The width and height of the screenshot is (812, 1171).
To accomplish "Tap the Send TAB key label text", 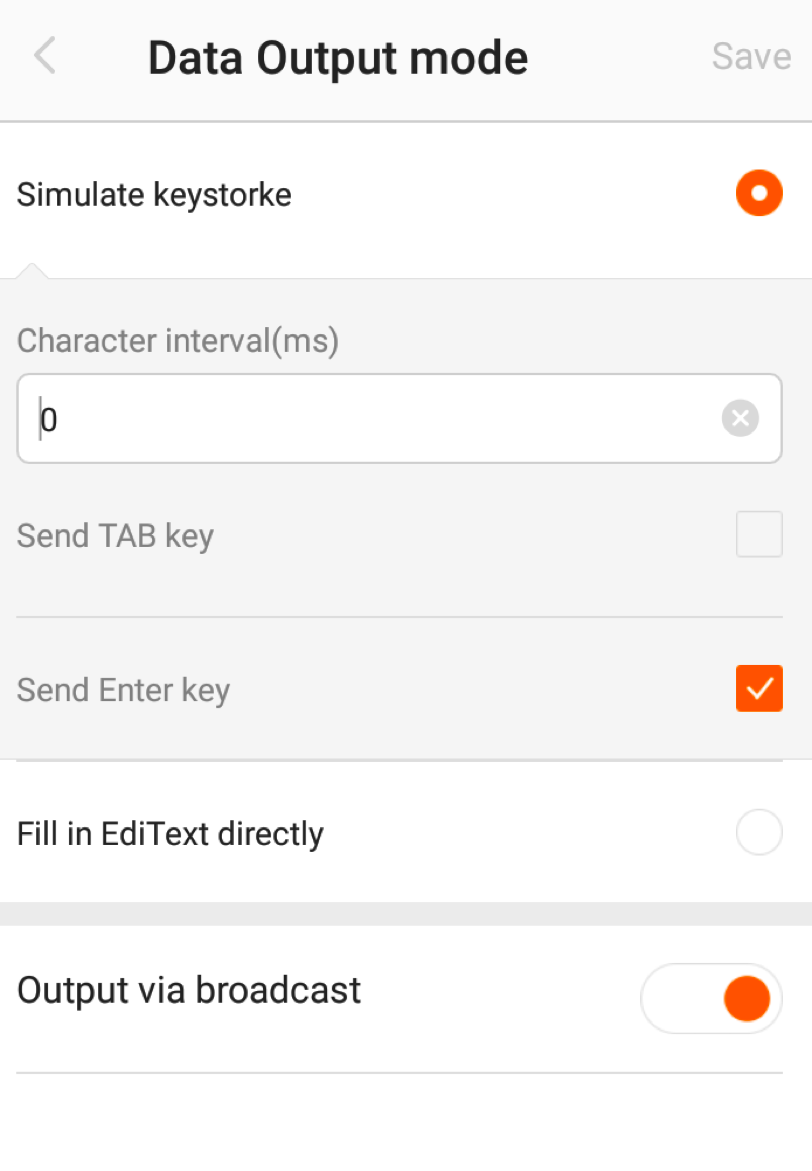I will click(x=116, y=536).
